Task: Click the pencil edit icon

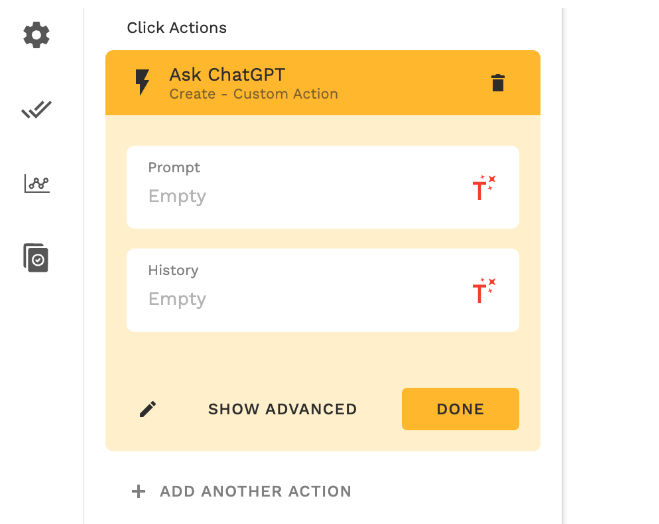Action: [x=148, y=409]
